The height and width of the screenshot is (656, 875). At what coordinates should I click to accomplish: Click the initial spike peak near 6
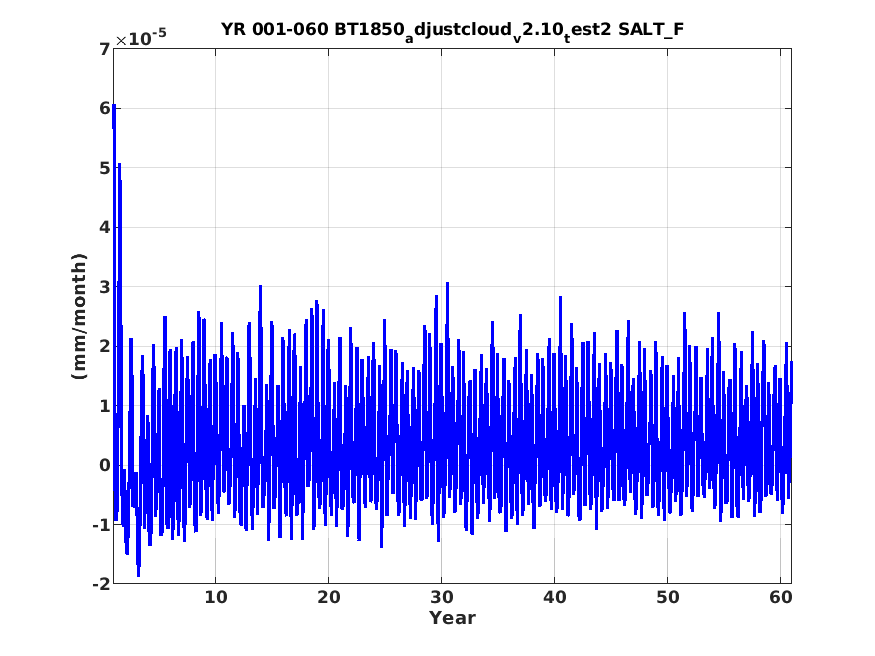coord(114,106)
